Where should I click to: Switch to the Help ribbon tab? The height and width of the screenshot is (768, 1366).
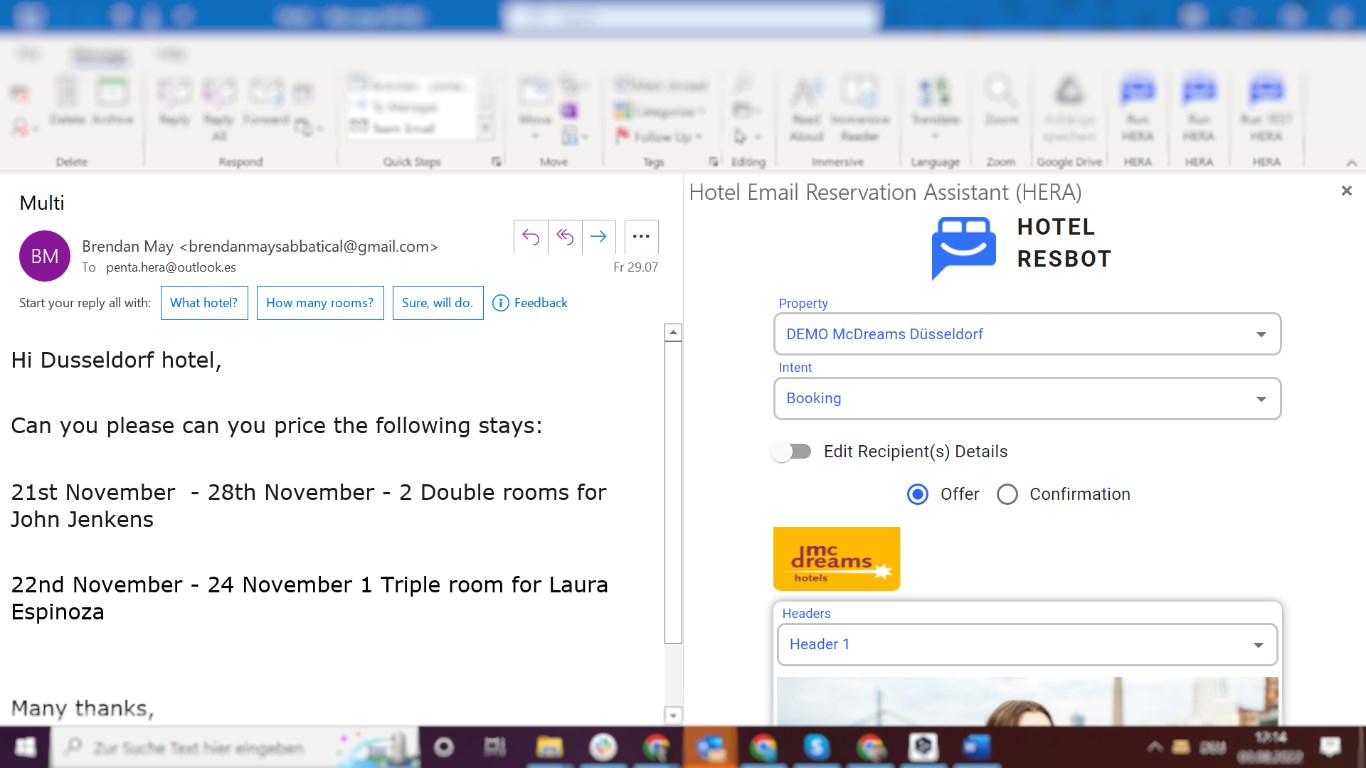tap(170, 54)
